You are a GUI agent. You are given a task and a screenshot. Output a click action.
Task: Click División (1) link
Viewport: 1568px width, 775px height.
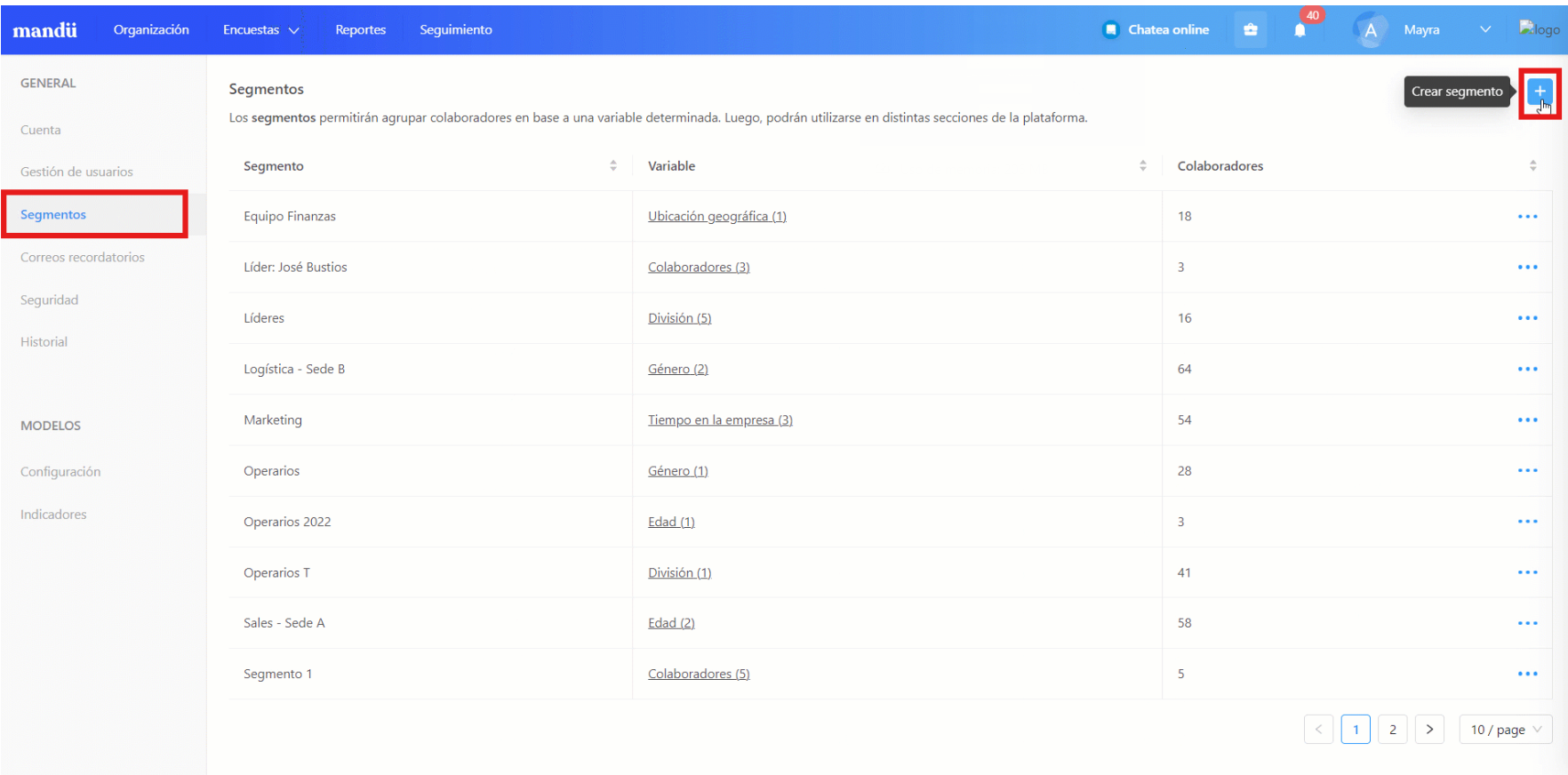coord(680,573)
